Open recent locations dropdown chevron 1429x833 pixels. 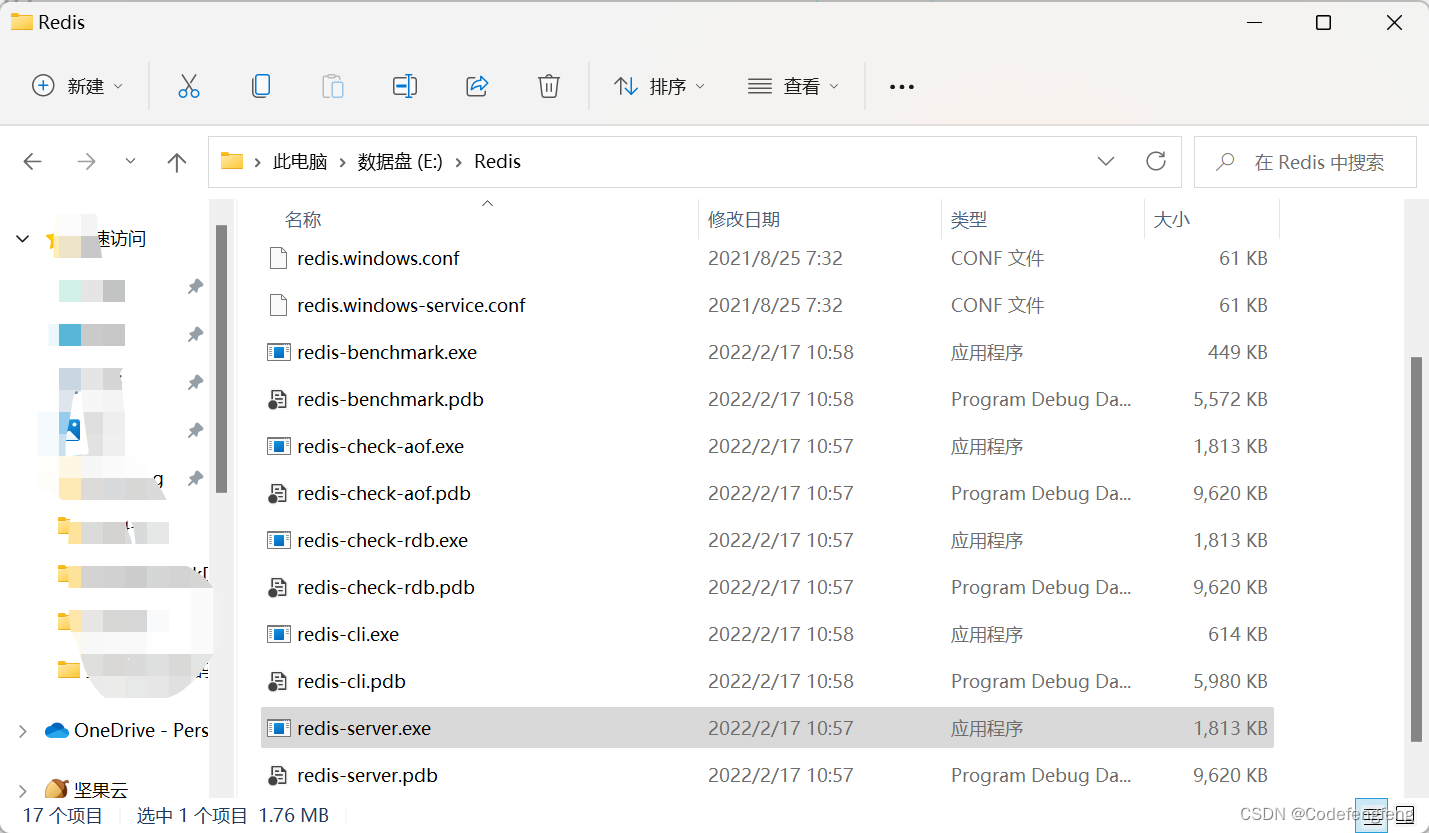(x=130, y=161)
